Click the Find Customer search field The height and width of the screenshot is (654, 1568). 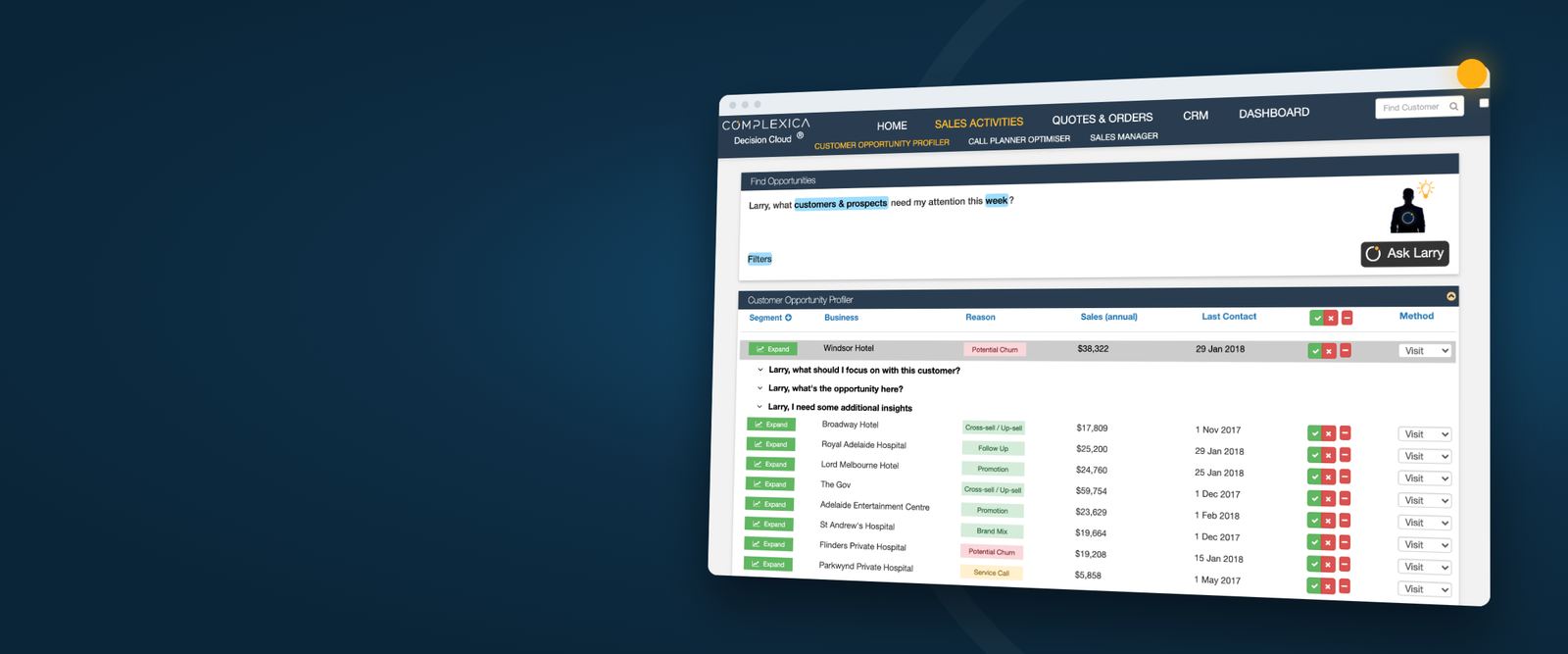click(x=1419, y=107)
